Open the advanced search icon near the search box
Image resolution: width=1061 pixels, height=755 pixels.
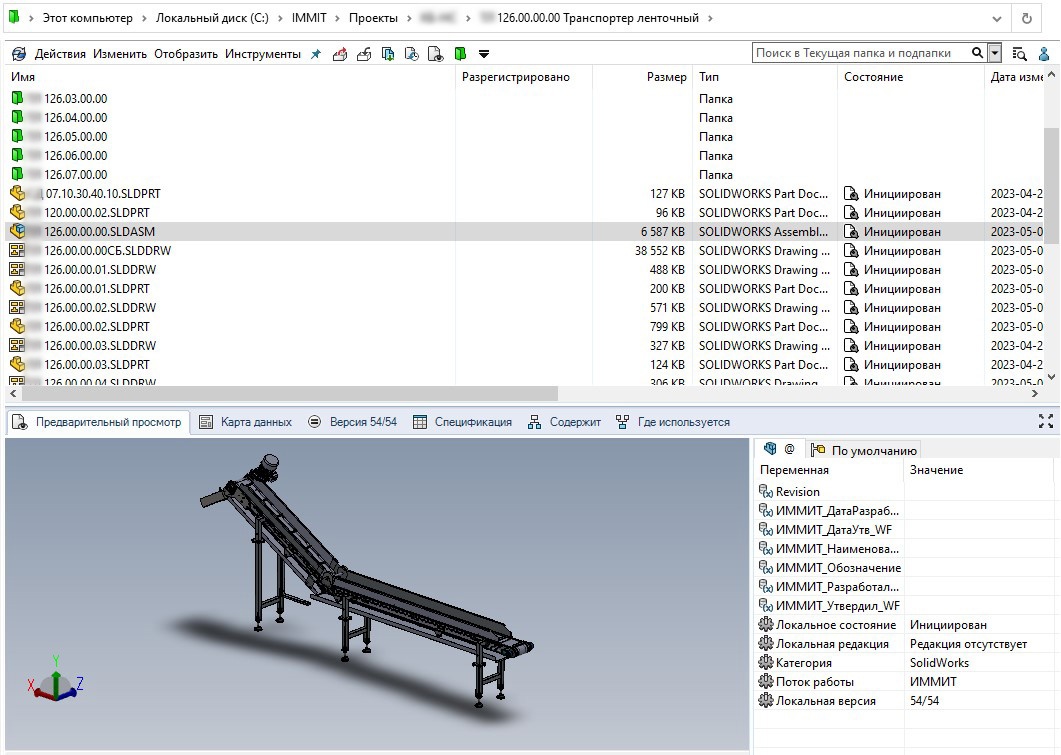(1017, 53)
